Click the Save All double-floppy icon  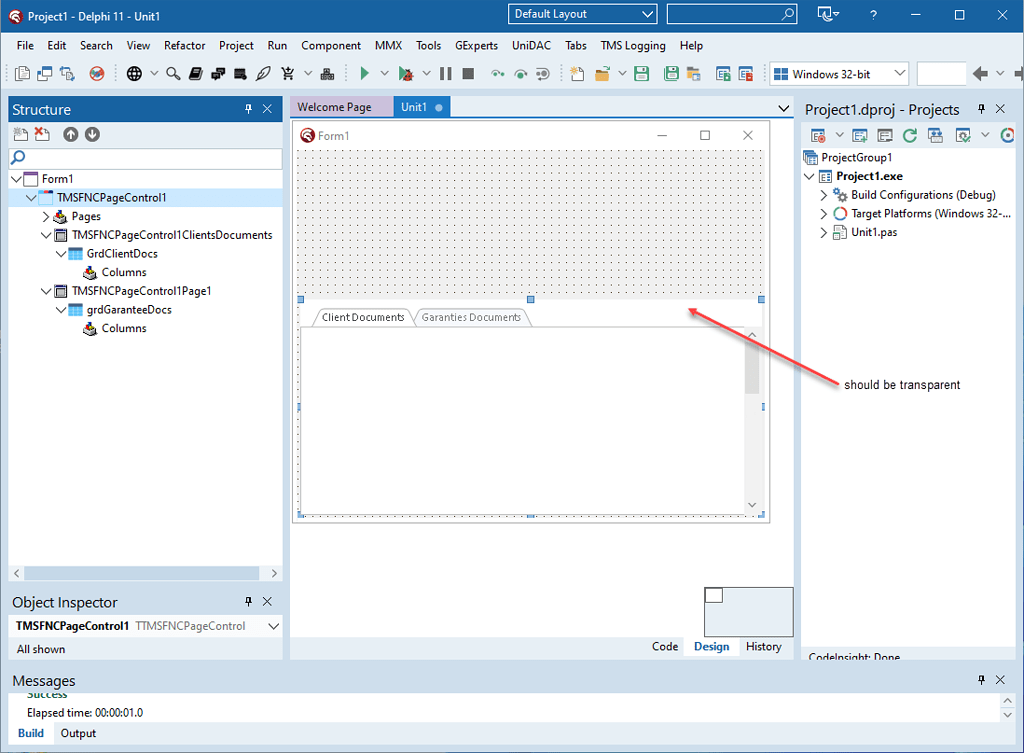point(671,74)
